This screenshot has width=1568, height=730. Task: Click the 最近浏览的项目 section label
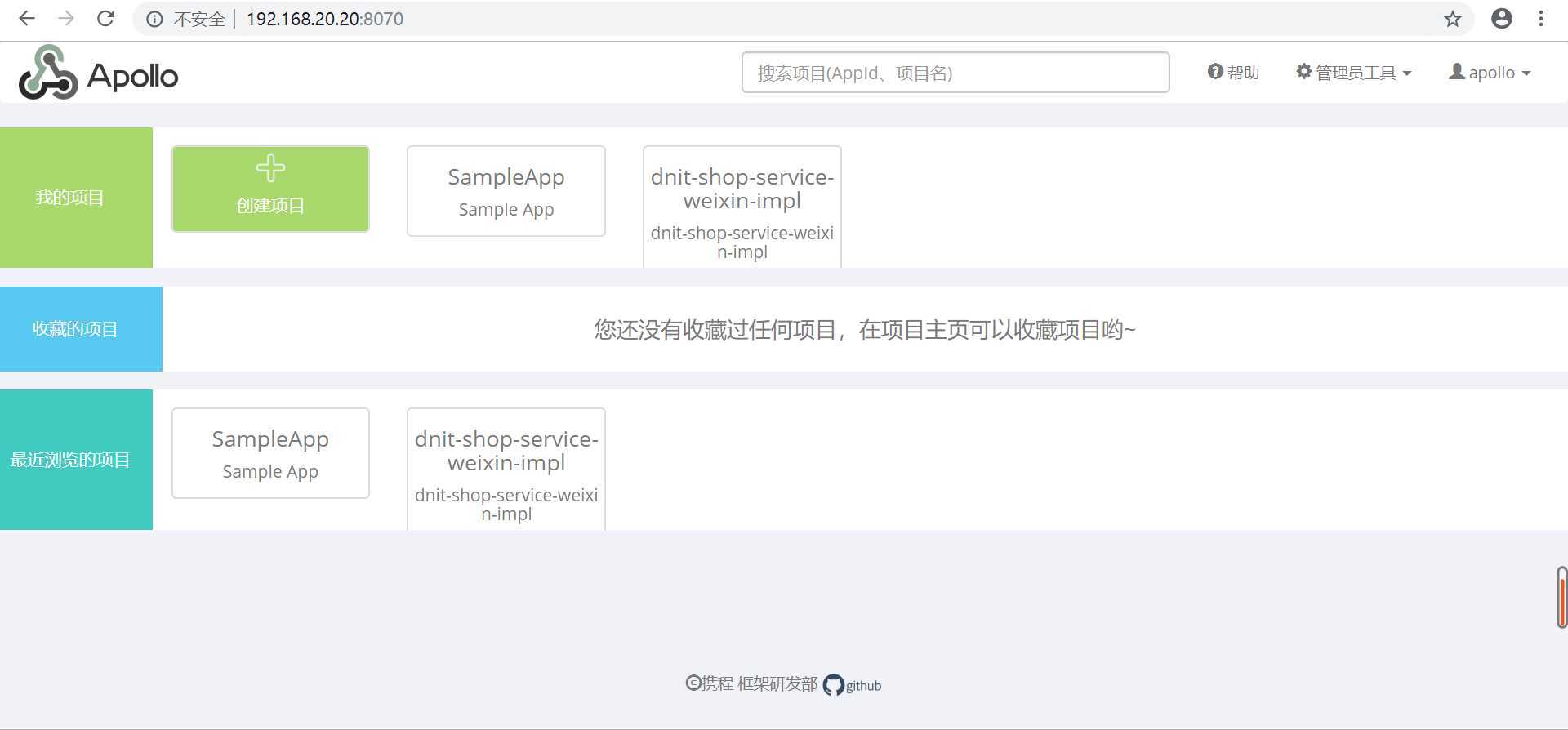point(70,460)
